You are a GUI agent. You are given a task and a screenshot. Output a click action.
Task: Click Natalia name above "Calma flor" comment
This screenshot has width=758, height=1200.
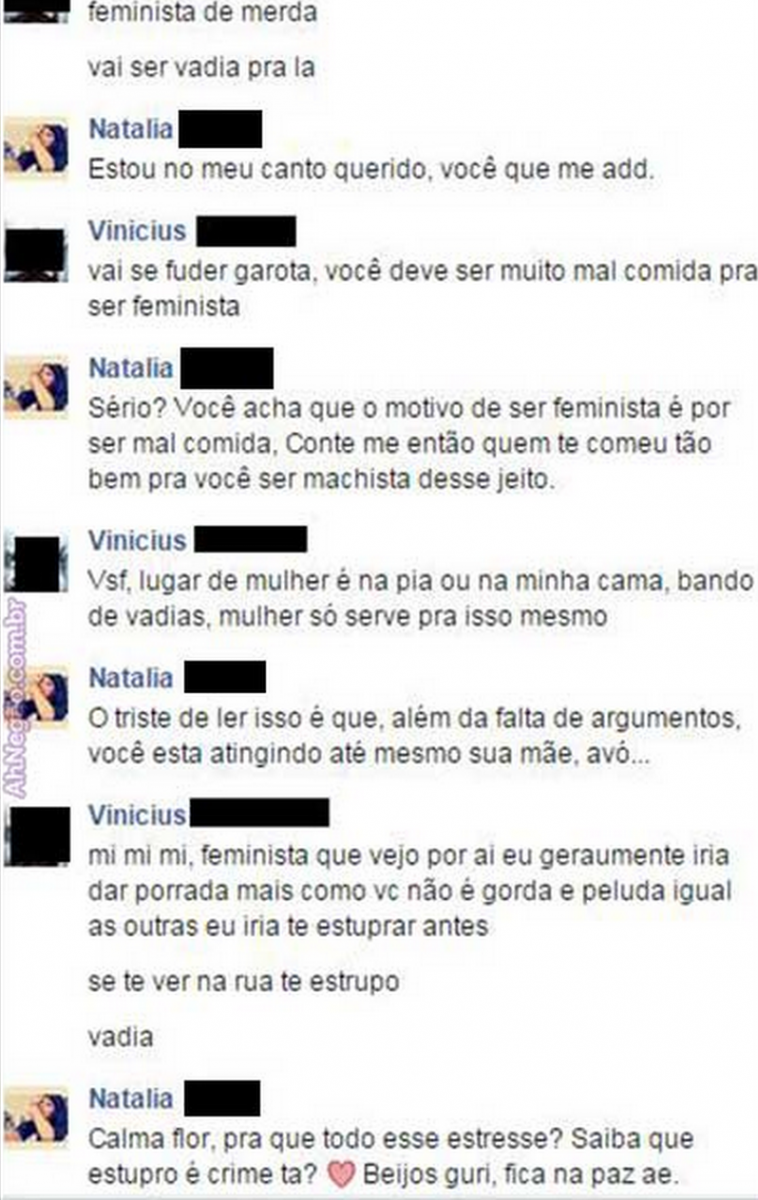tap(130, 1099)
